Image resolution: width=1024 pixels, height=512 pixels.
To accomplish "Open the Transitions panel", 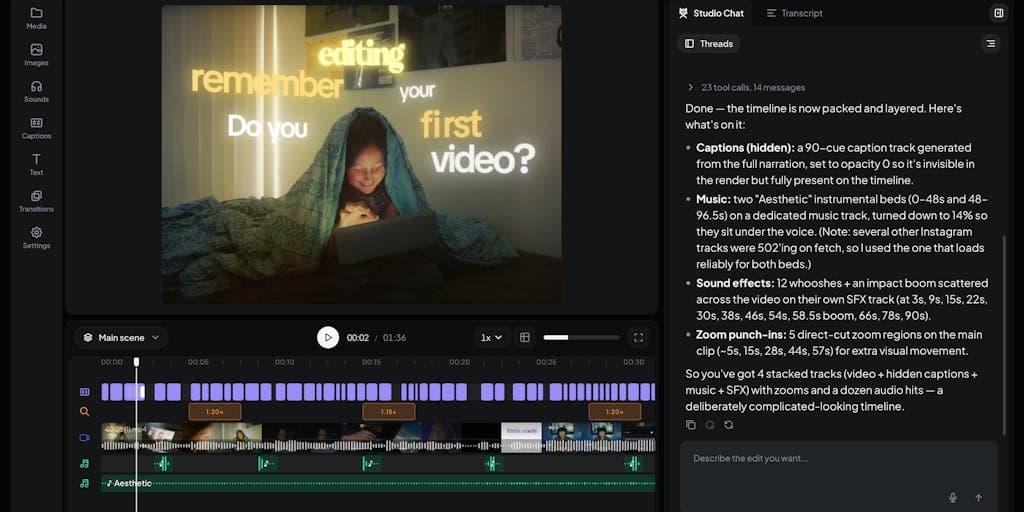I will pyautogui.click(x=37, y=201).
